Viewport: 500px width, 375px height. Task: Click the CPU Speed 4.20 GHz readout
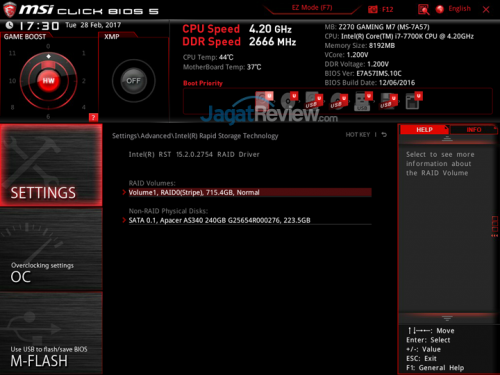tap(237, 29)
